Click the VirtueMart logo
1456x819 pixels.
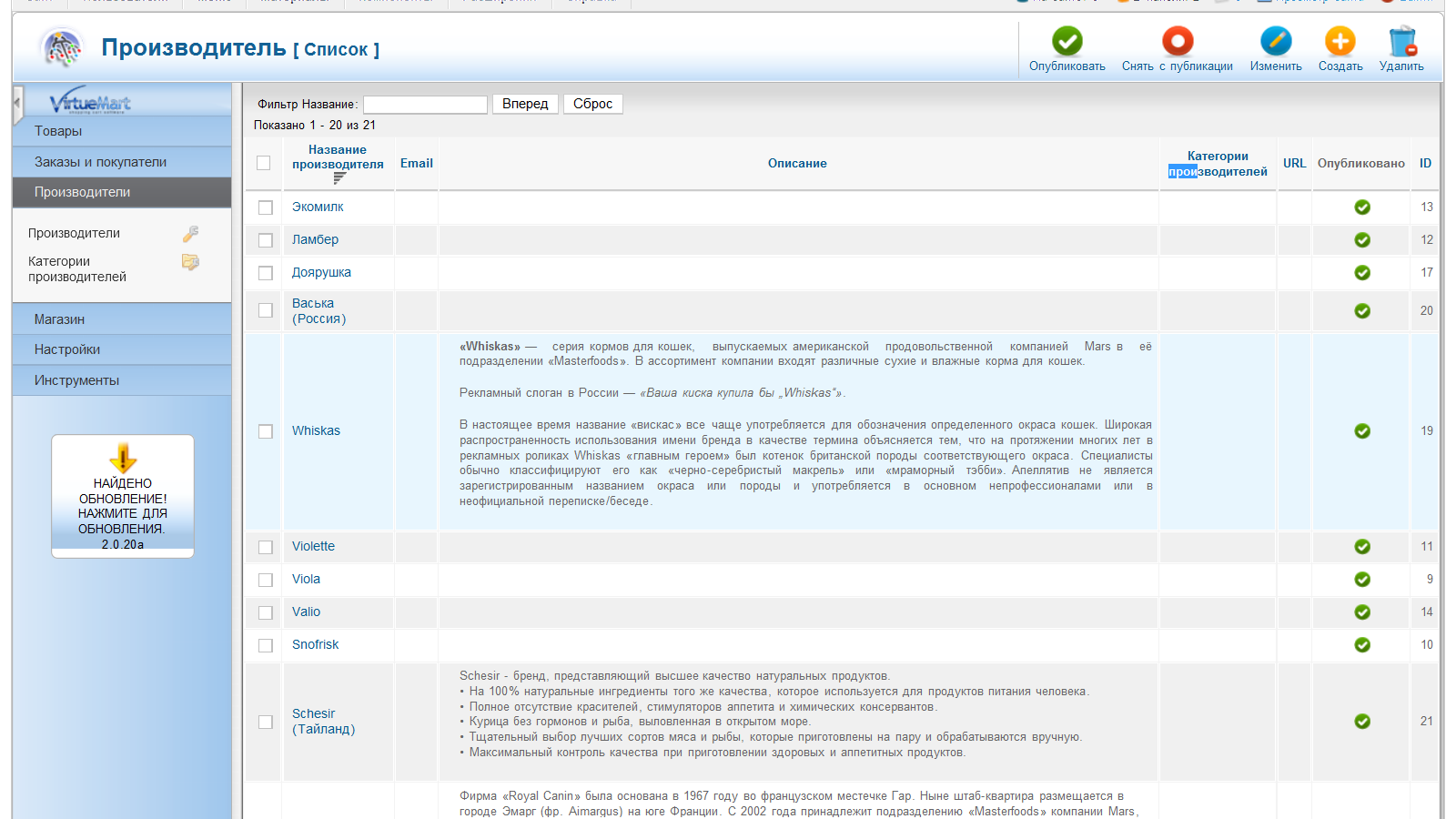click(x=90, y=102)
